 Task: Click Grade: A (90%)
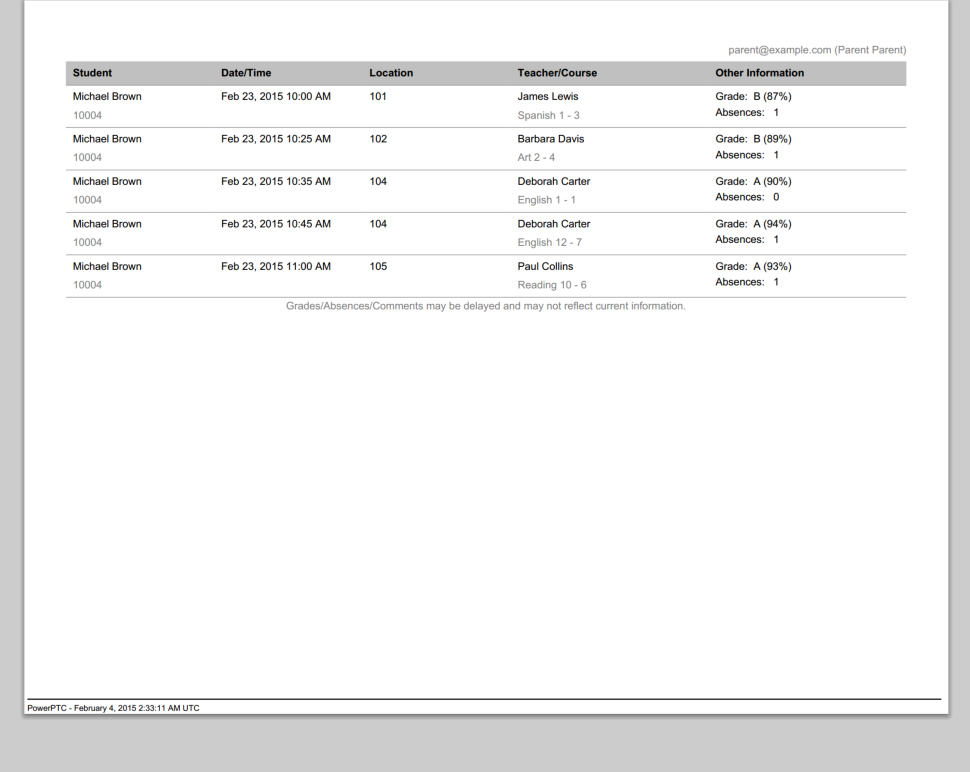[x=753, y=182]
